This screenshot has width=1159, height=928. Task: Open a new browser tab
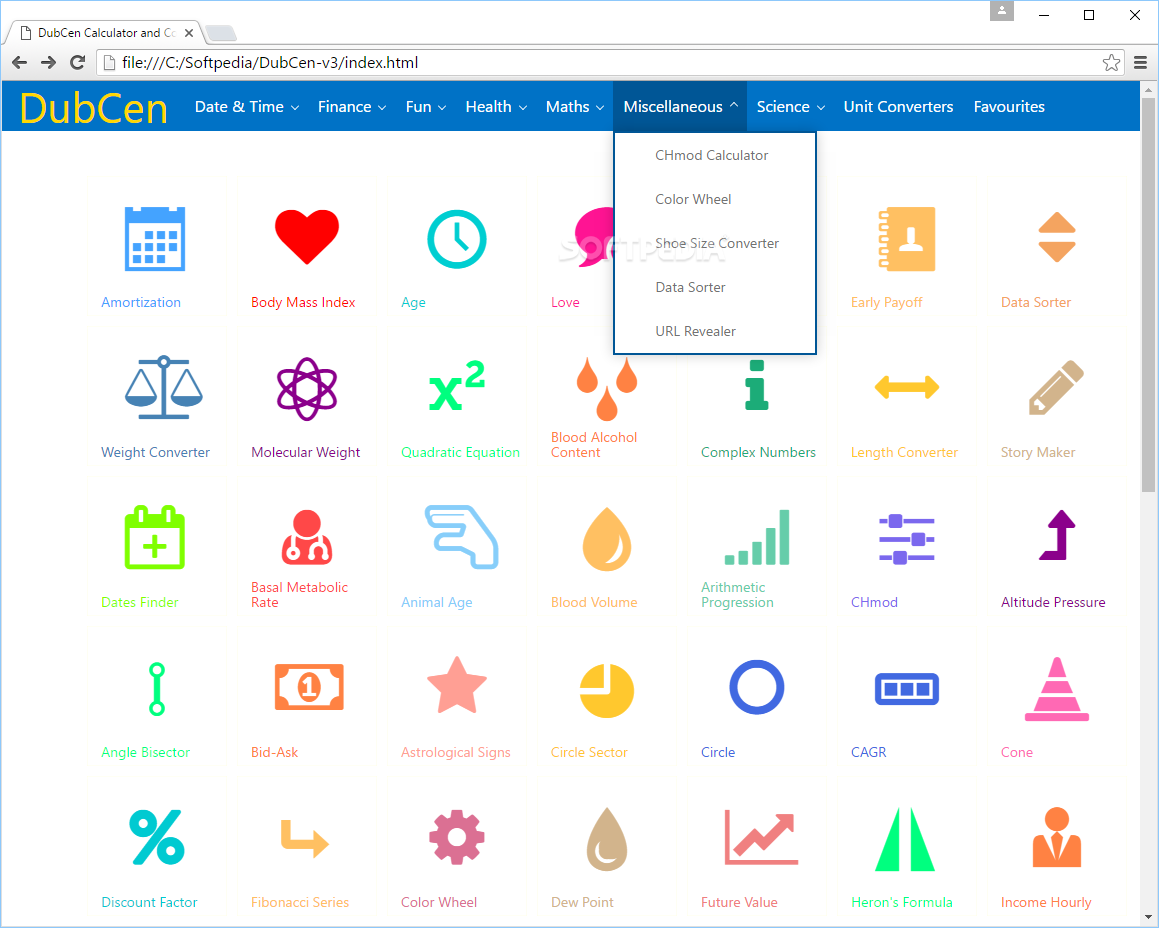click(x=220, y=33)
